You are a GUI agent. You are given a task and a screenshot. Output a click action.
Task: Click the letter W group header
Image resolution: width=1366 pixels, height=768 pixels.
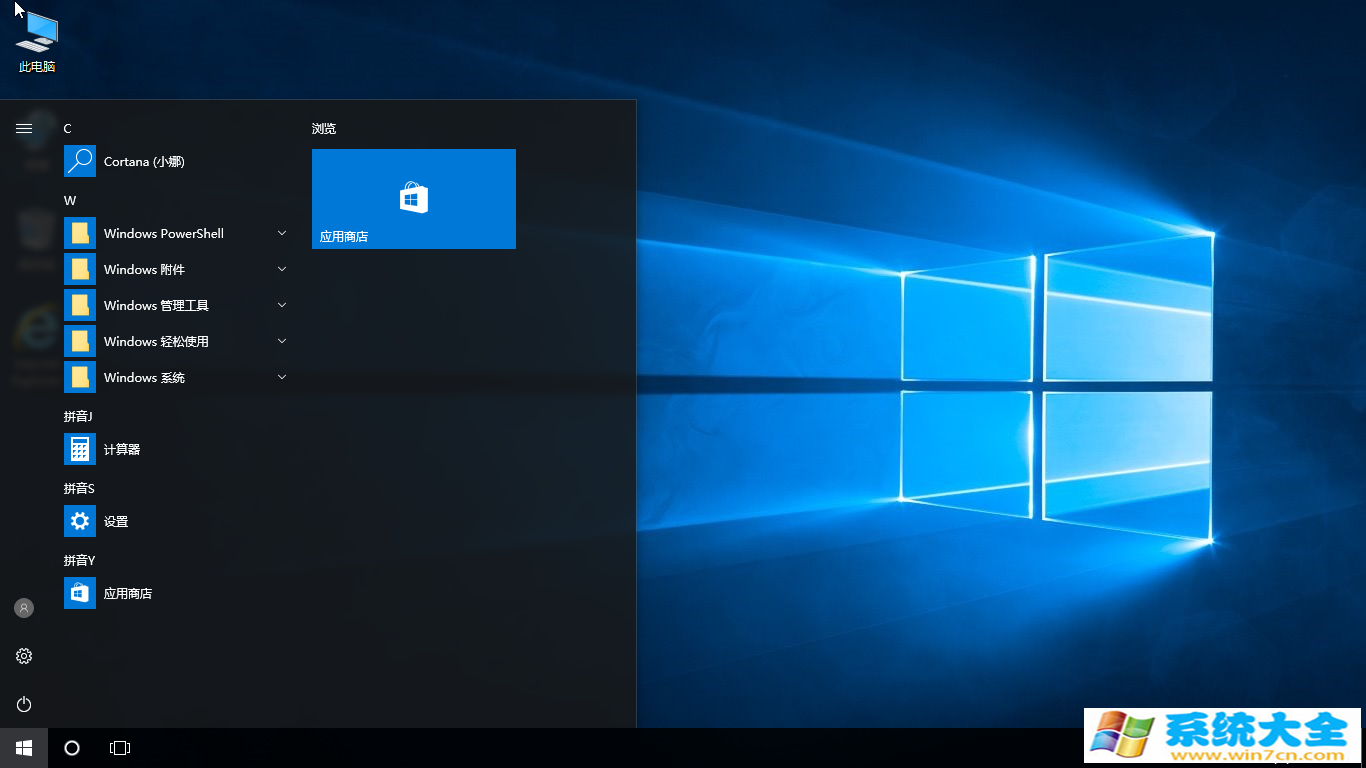click(70, 200)
